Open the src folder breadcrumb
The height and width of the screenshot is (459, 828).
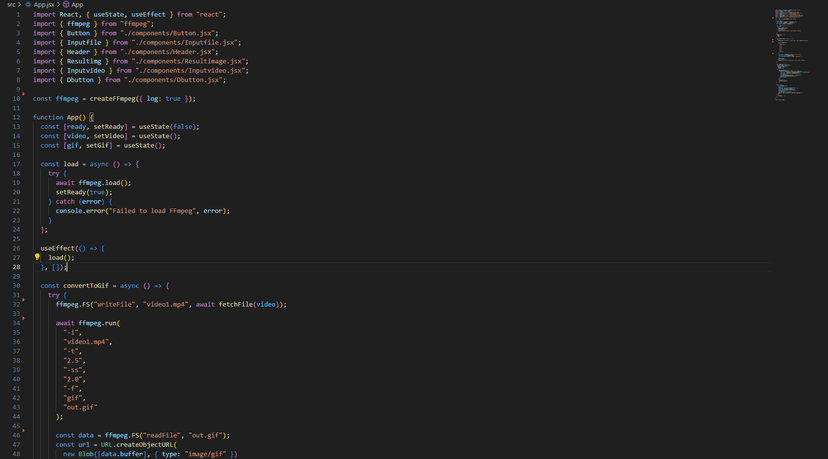[x=12, y=5]
